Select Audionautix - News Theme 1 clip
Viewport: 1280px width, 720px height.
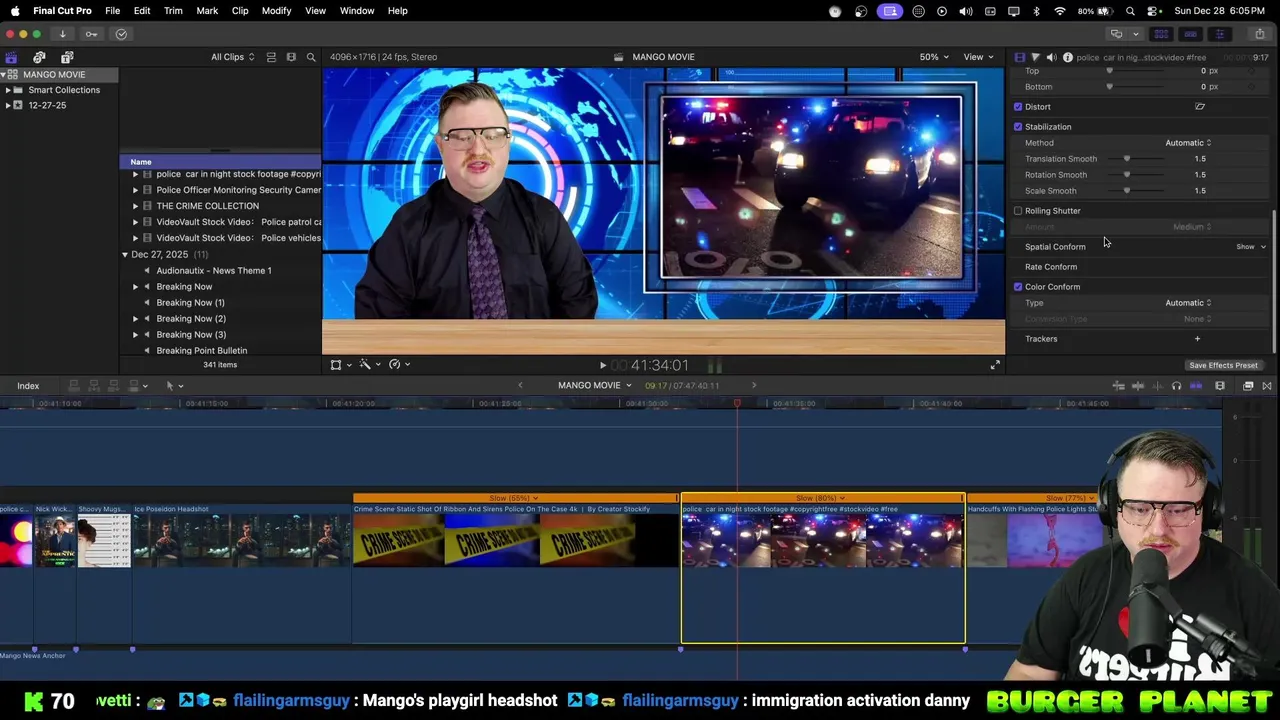point(214,271)
